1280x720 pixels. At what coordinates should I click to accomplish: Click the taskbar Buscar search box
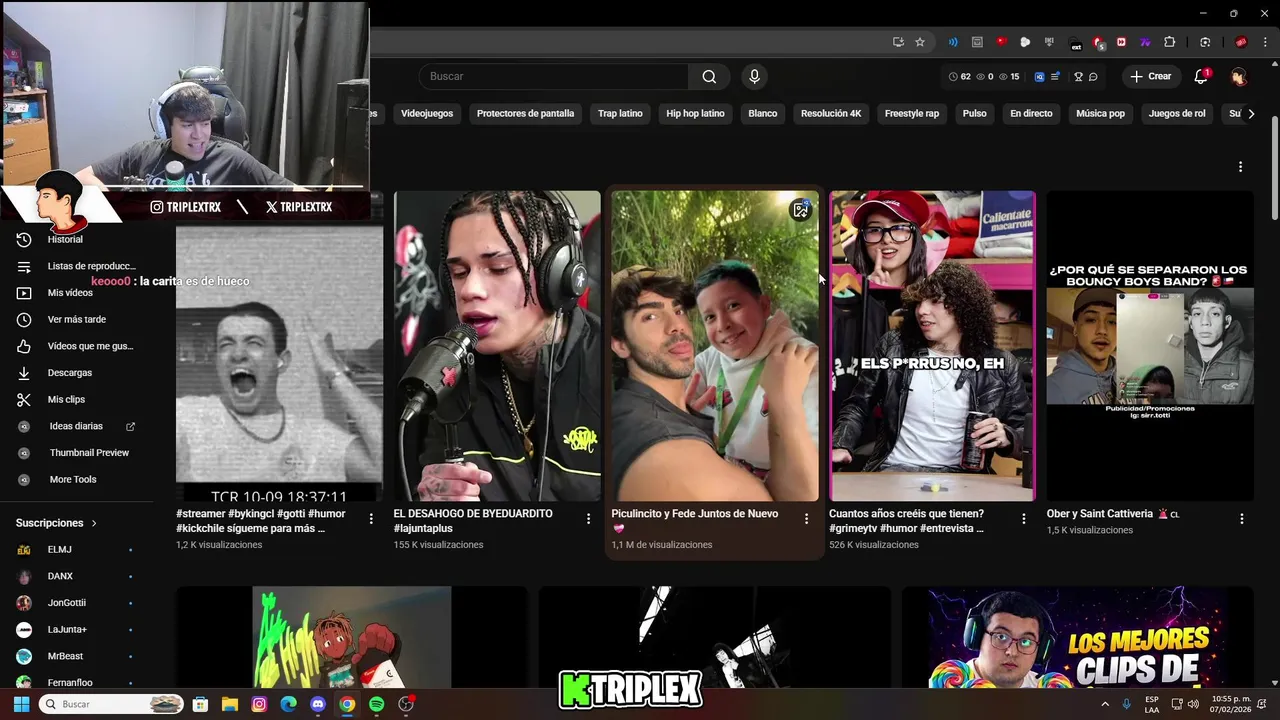(x=111, y=704)
